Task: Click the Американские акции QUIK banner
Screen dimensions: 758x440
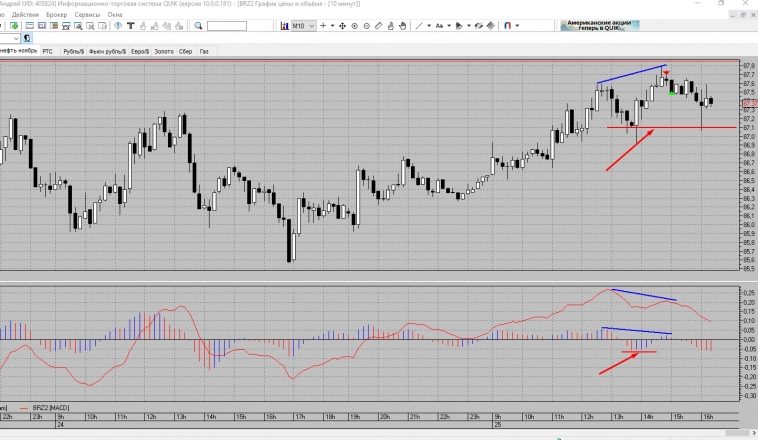Action: point(600,25)
